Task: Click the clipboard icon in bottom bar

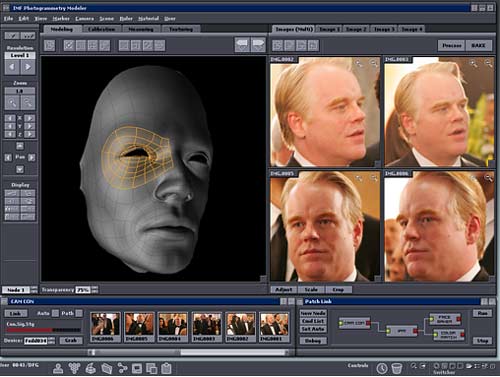Action: click(167, 368)
